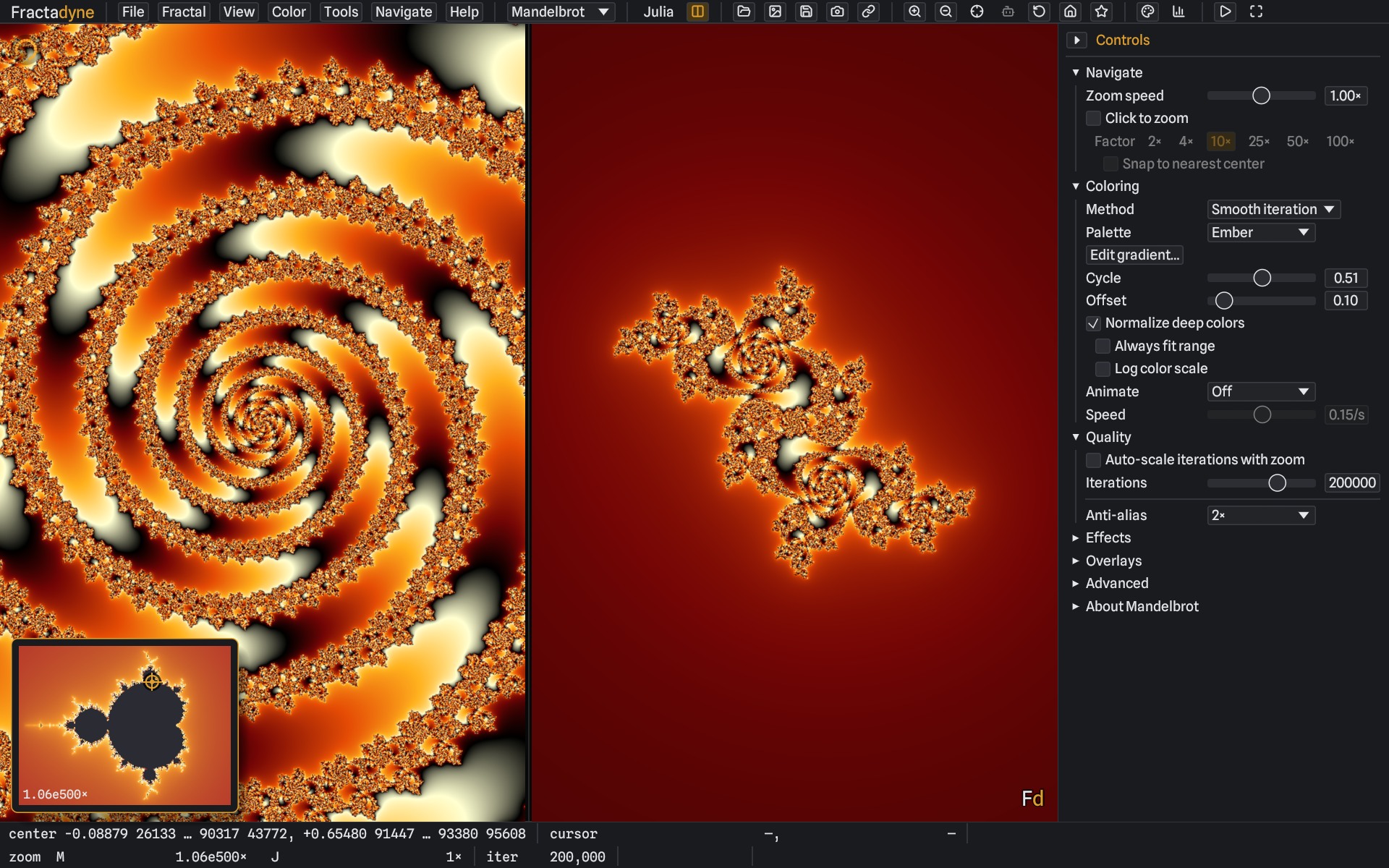Click the Cycle slider
This screenshot has height=868, width=1389.
pos(1261,278)
